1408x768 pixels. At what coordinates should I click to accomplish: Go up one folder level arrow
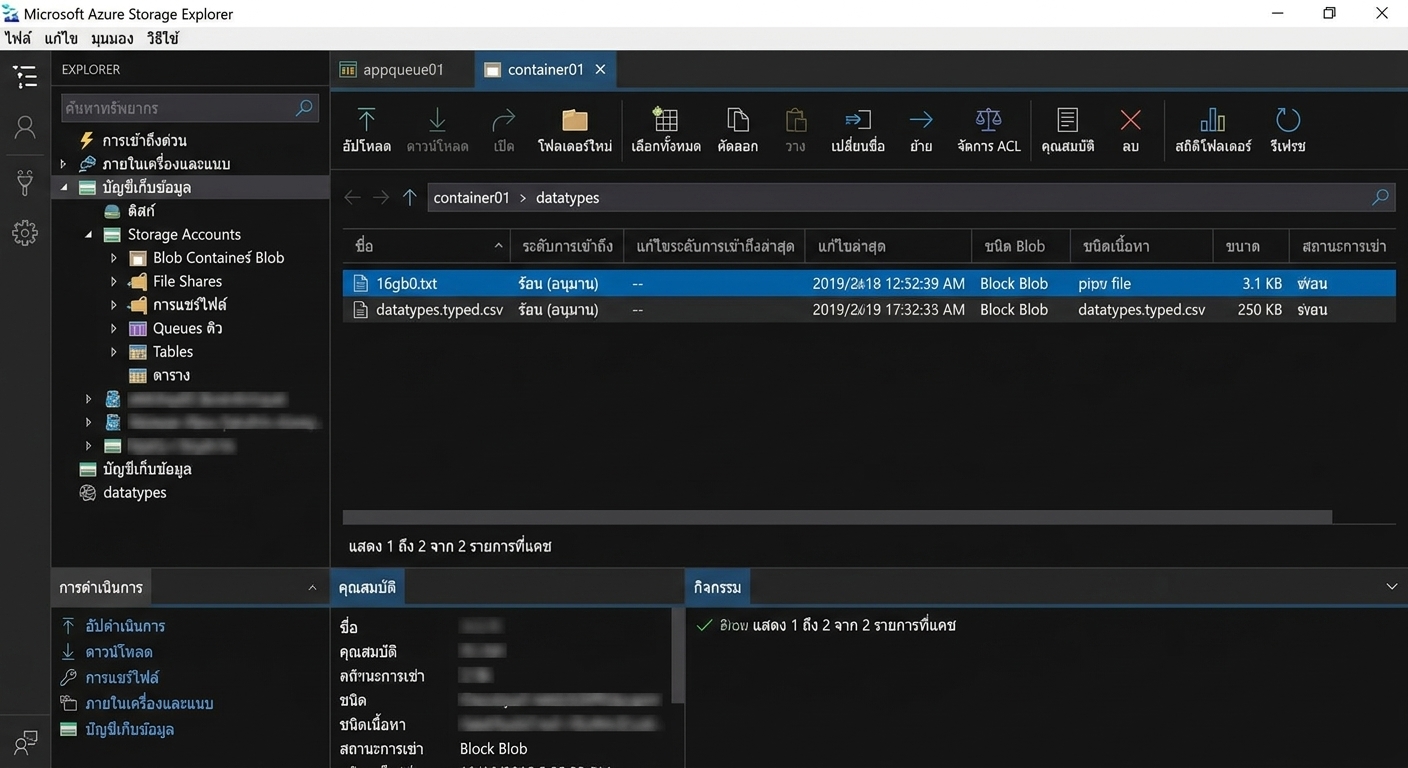(x=409, y=198)
